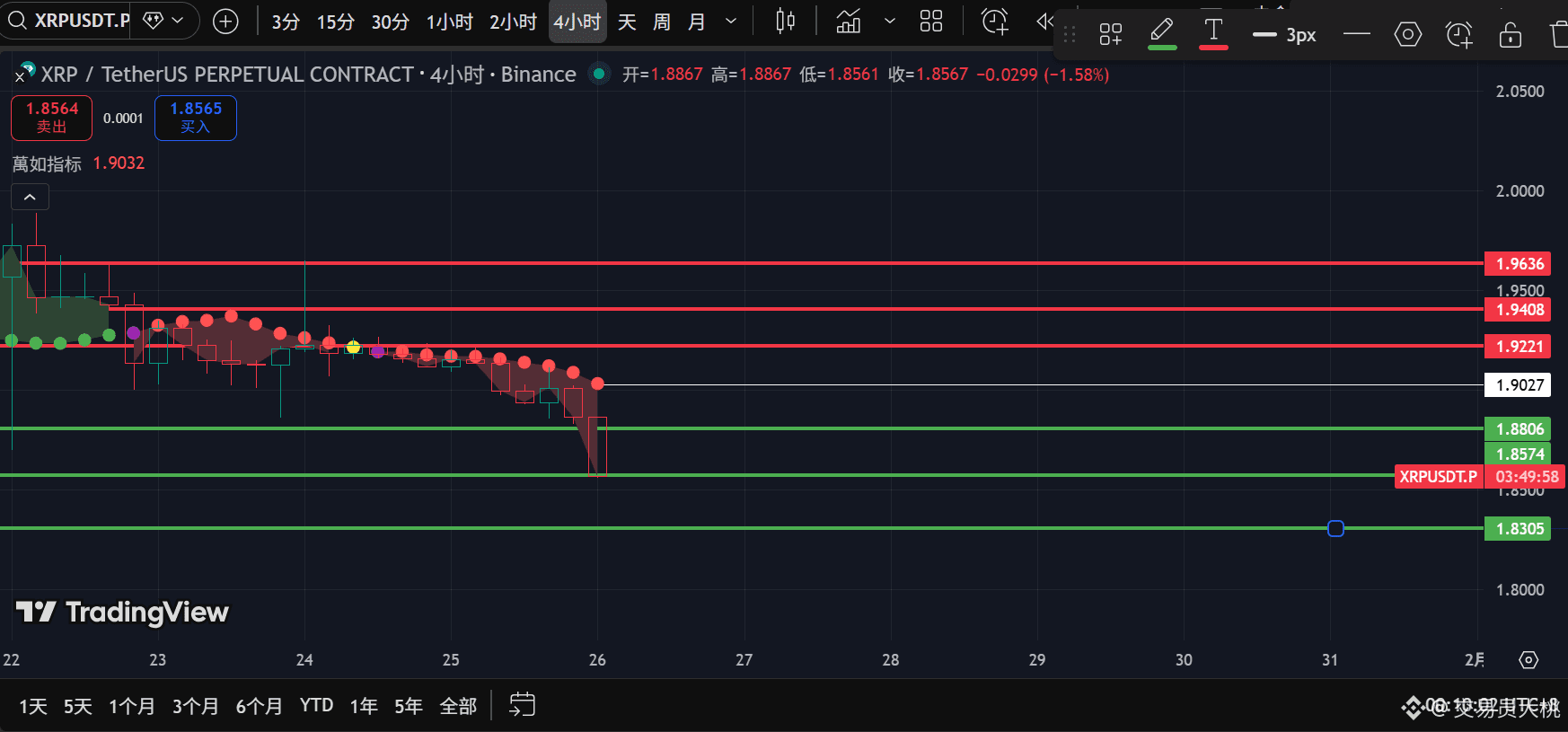The height and width of the screenshot is (732, 1568).
Task: Set range to 全部
Action: (x=458, y=707)
